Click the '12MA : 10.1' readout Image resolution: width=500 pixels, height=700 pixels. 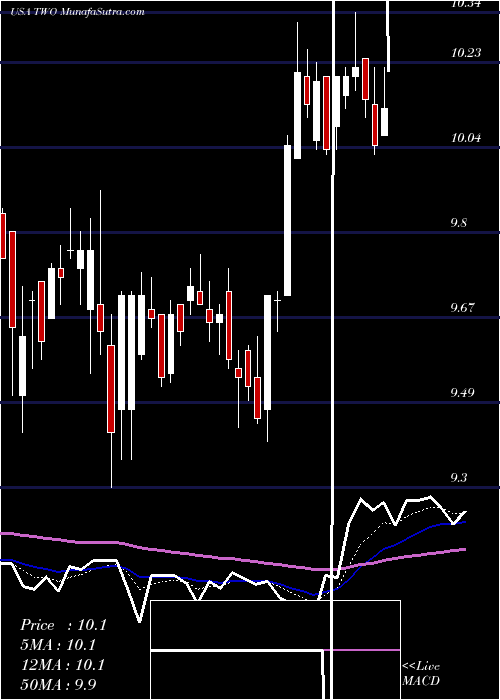(x=63, y=665)
